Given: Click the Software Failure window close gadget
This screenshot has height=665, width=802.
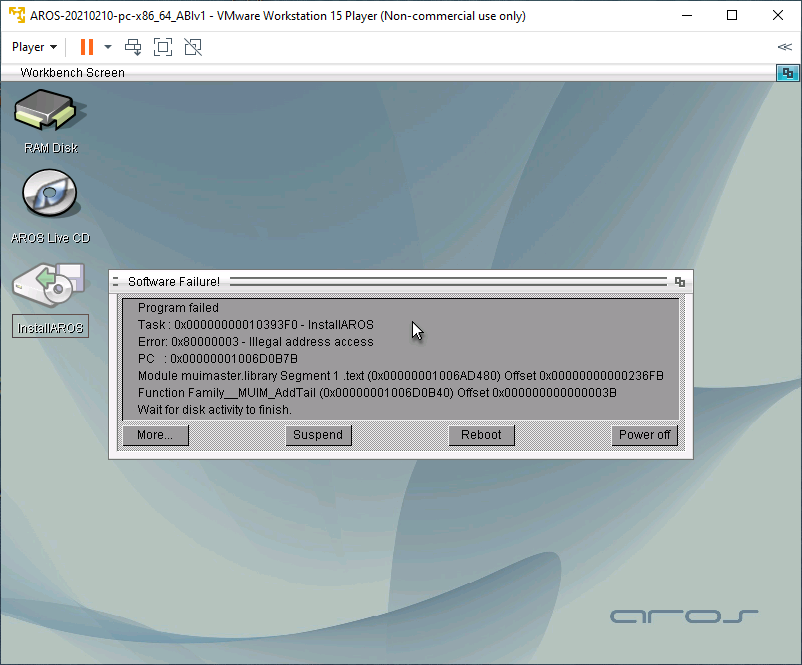Looking at the screenshot, I should [x=116, y=282].
